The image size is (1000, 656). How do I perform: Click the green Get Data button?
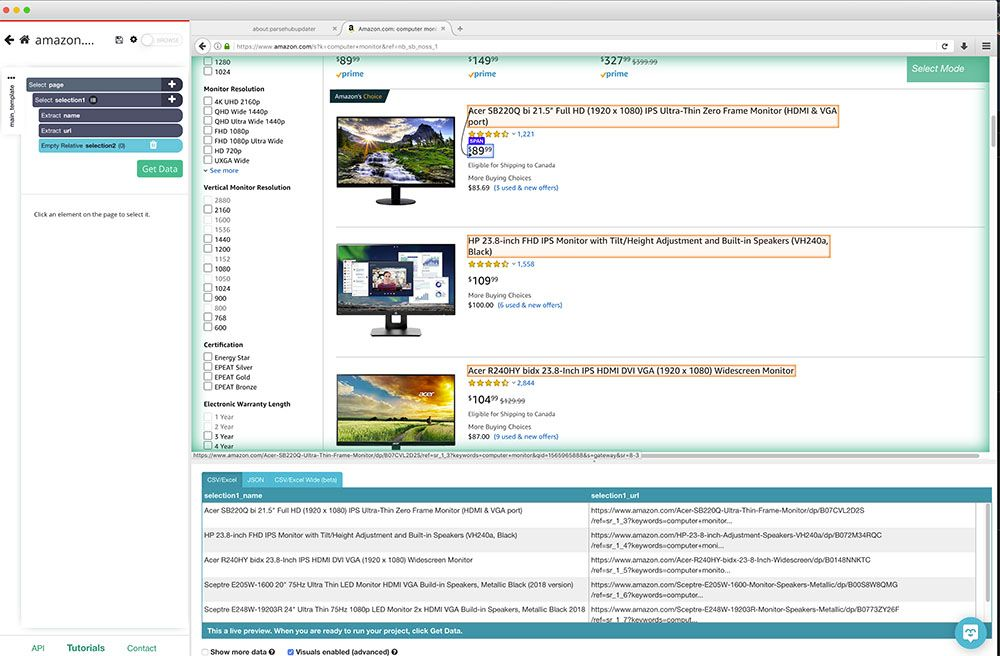point(159,169)
